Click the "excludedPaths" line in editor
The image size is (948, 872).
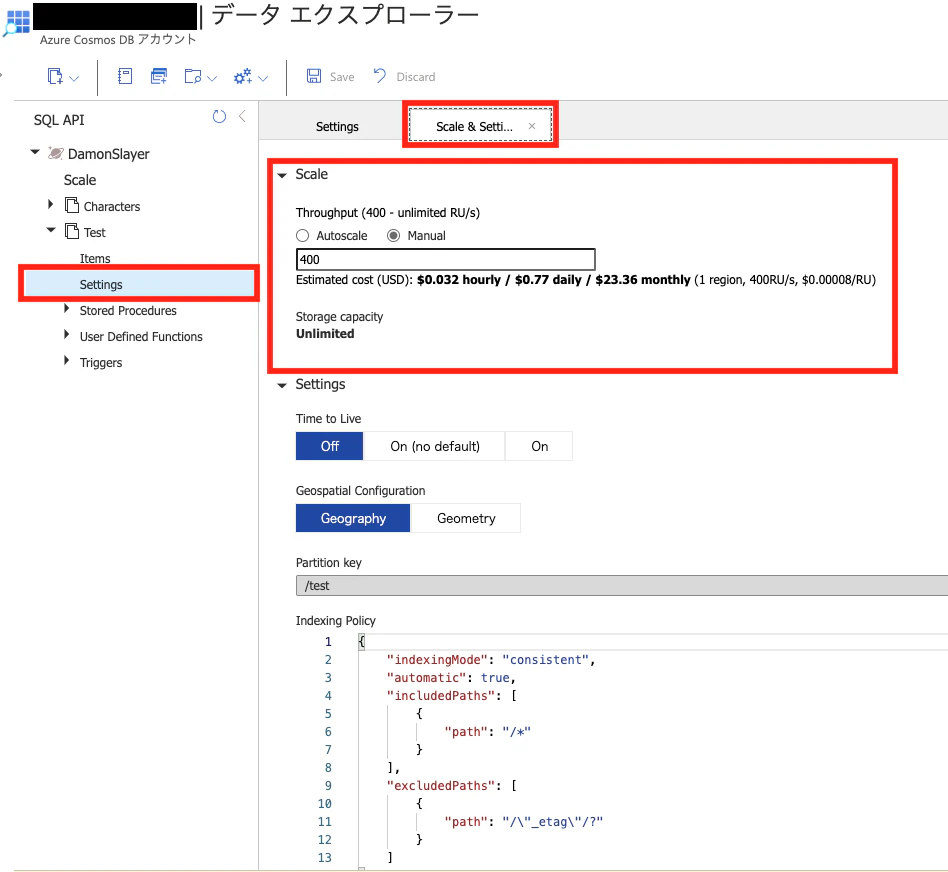(452, 786)
